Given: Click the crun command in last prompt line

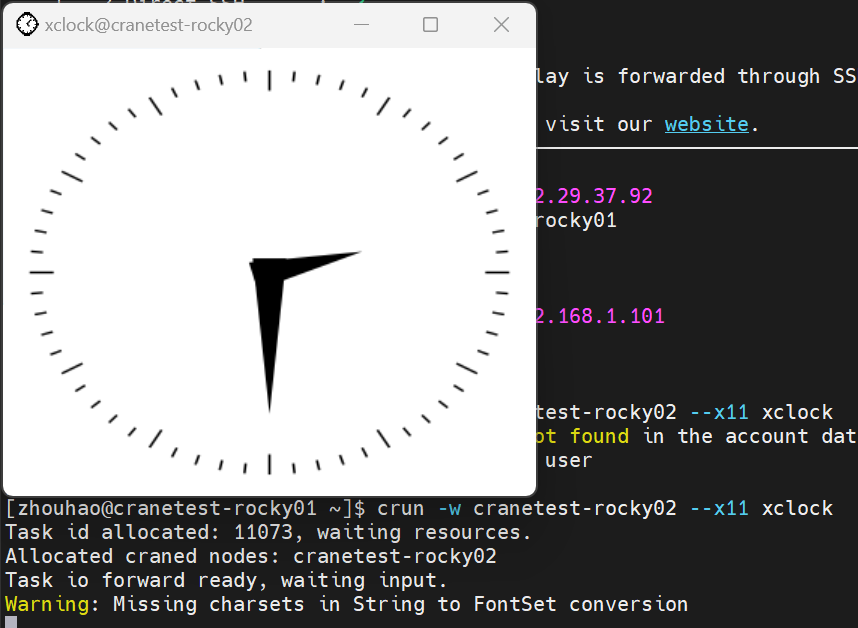Looking at the screenshot, I should (x=402, y=508).
